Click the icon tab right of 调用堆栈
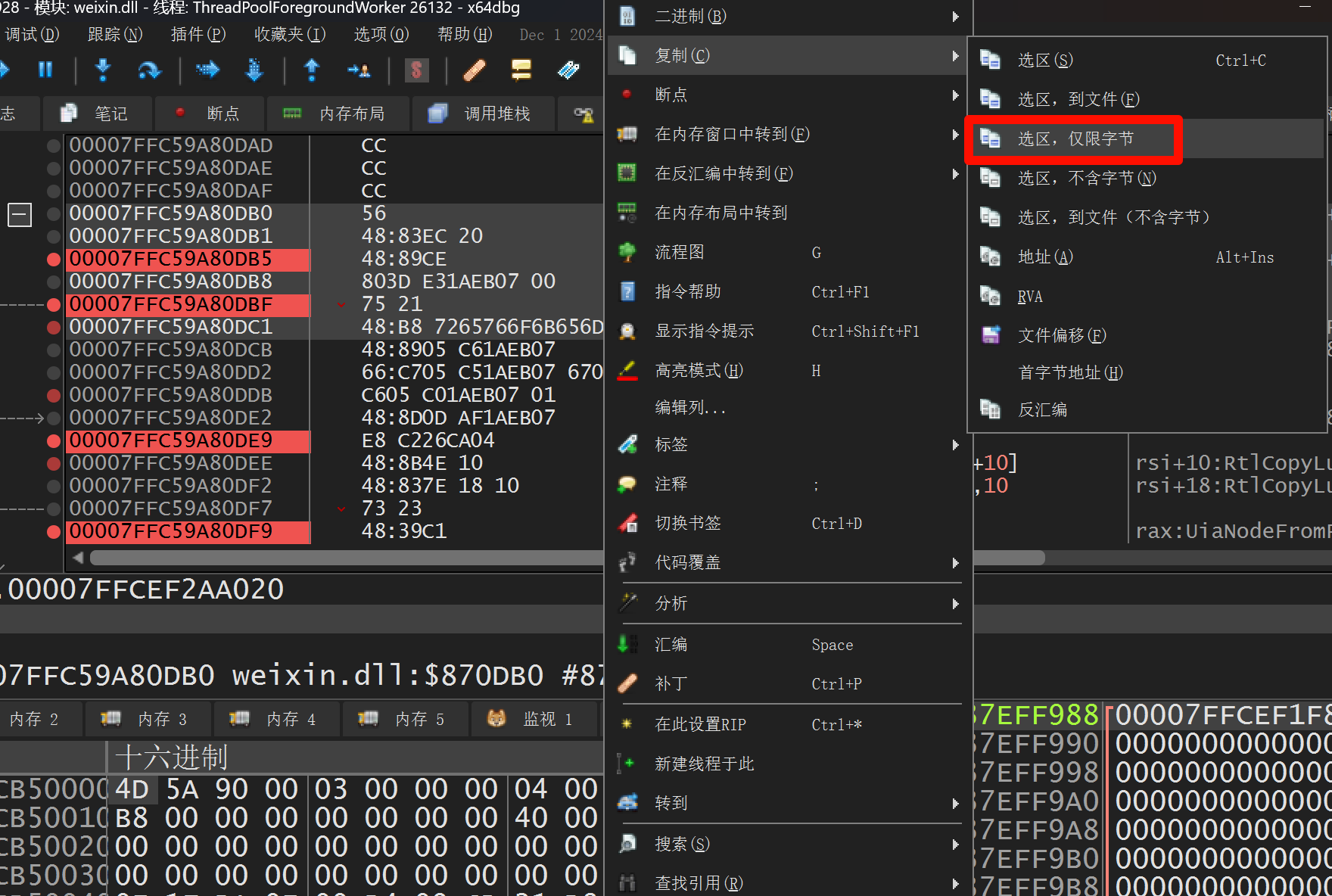The height and width of the screenshot is (896, 1332). click(x=584, y=114)
